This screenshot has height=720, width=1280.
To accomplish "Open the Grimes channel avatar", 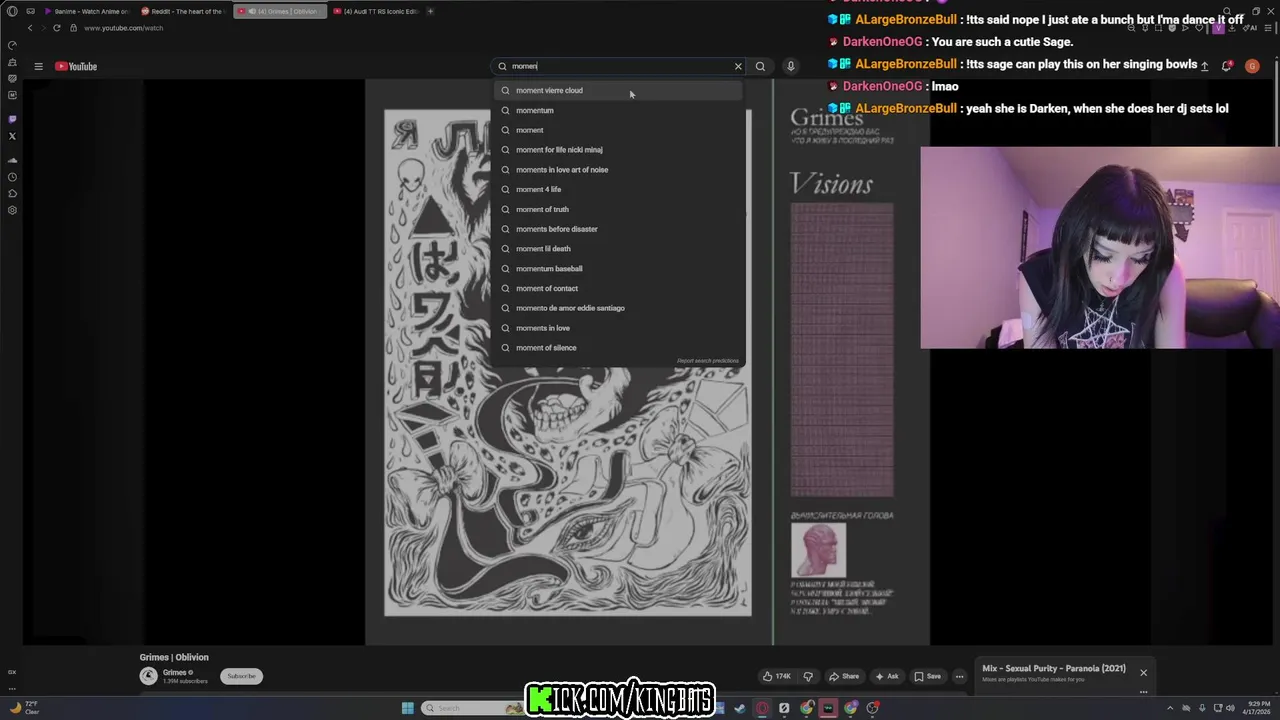I will click(x=148, y=676).
